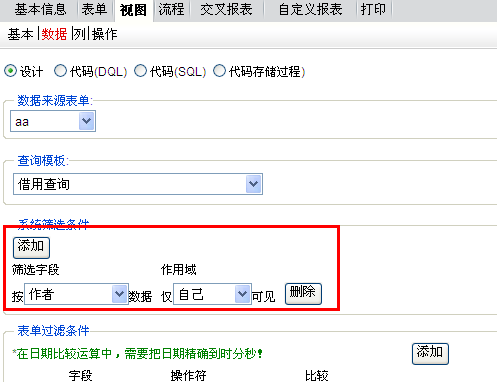
Task: Switch to the 交叉报表 tab
Action: pyautogui.click(x=226, y=9)
